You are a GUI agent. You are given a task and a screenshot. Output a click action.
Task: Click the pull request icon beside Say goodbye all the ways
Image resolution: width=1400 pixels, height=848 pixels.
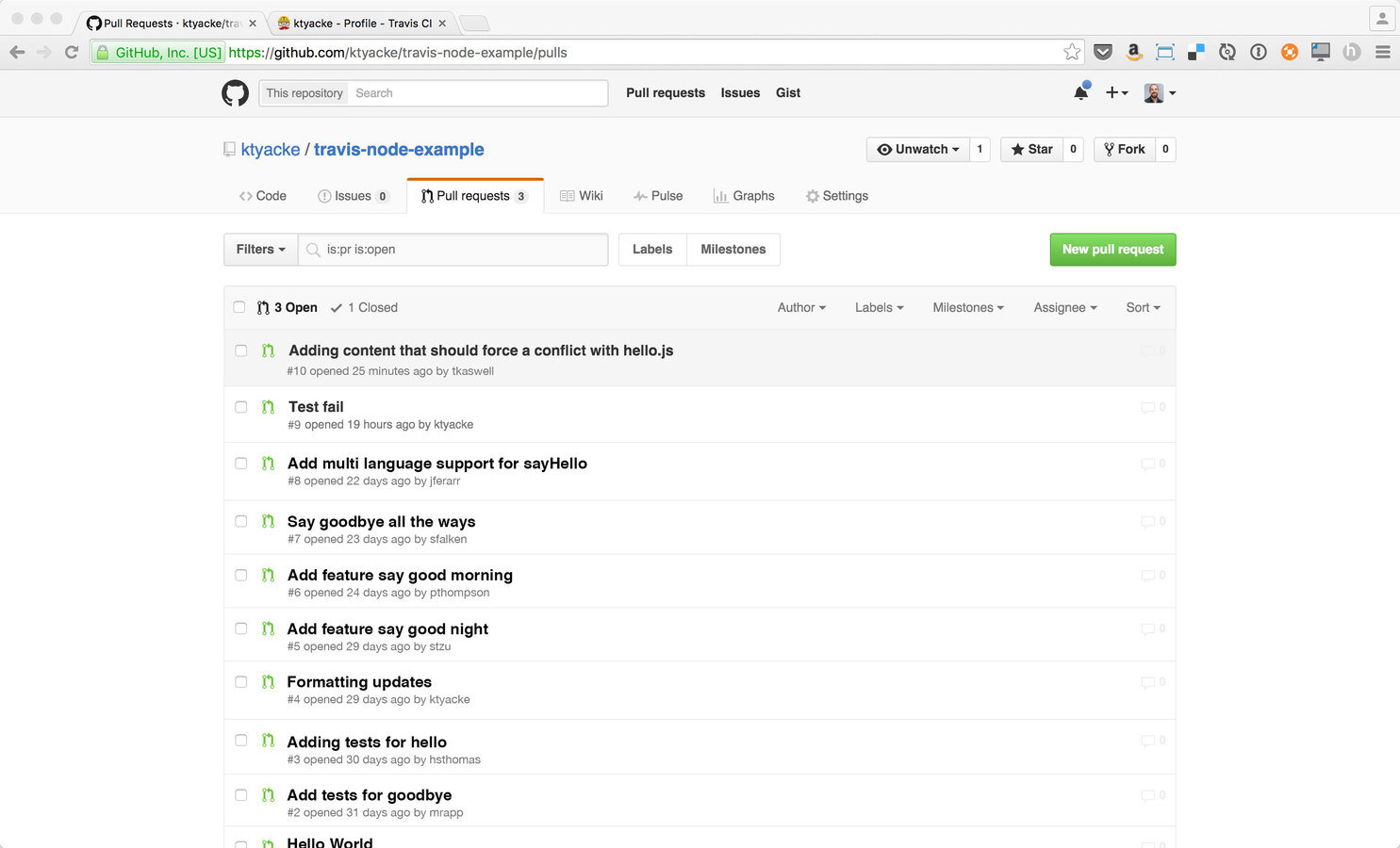[268, 521]
